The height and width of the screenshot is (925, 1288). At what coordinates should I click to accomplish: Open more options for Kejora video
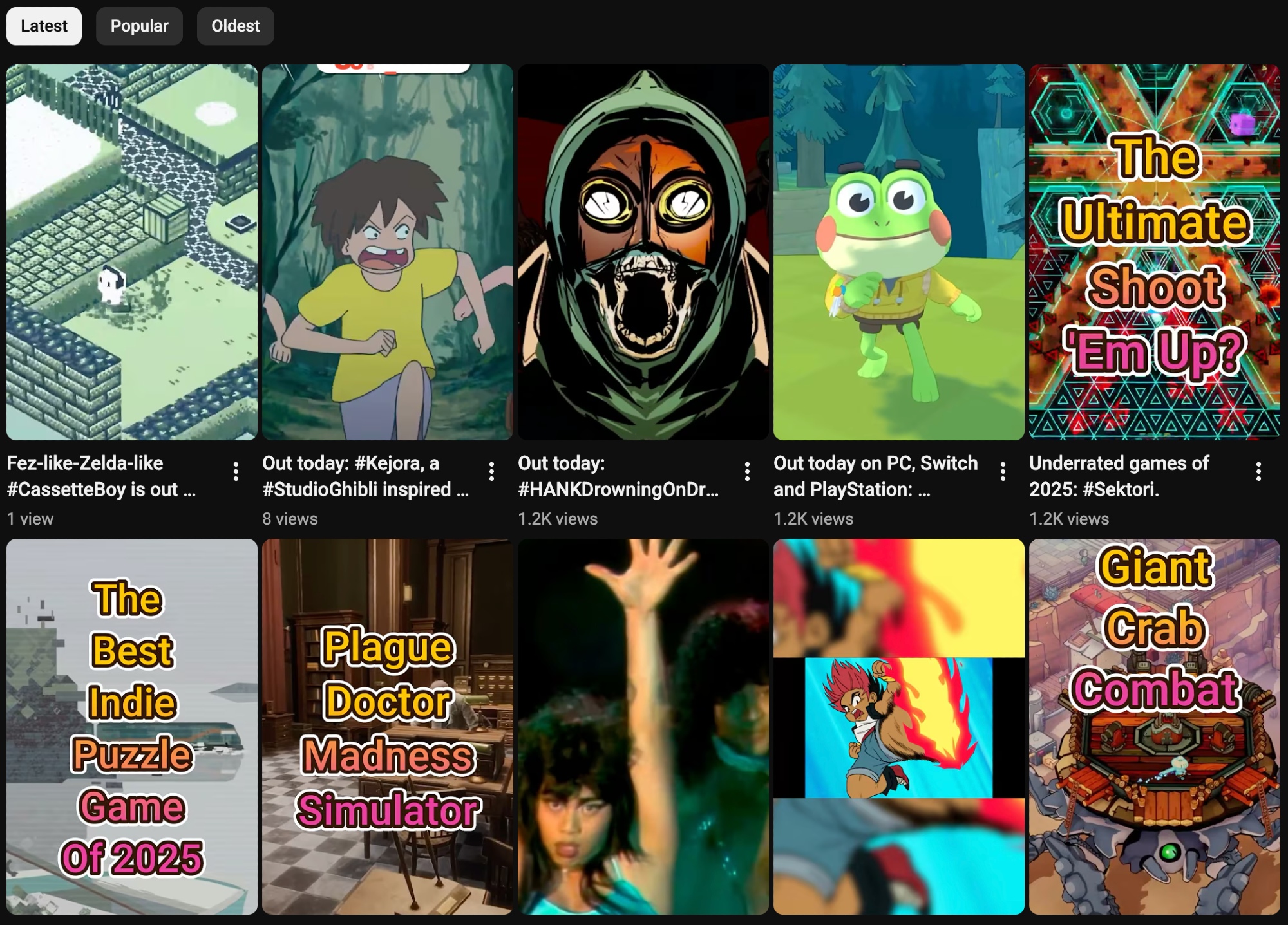[491, 472]
